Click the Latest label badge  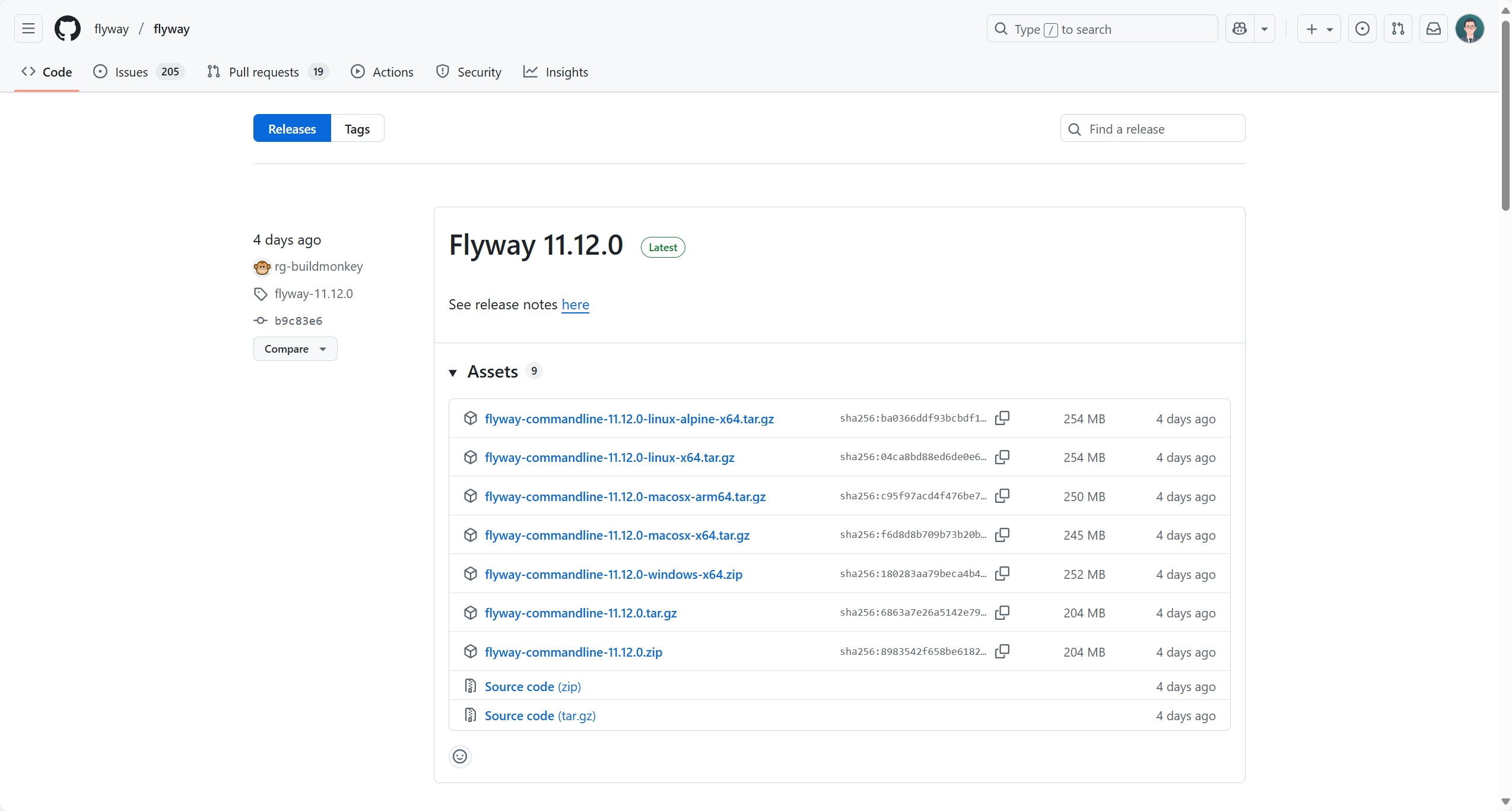point(663,247)
